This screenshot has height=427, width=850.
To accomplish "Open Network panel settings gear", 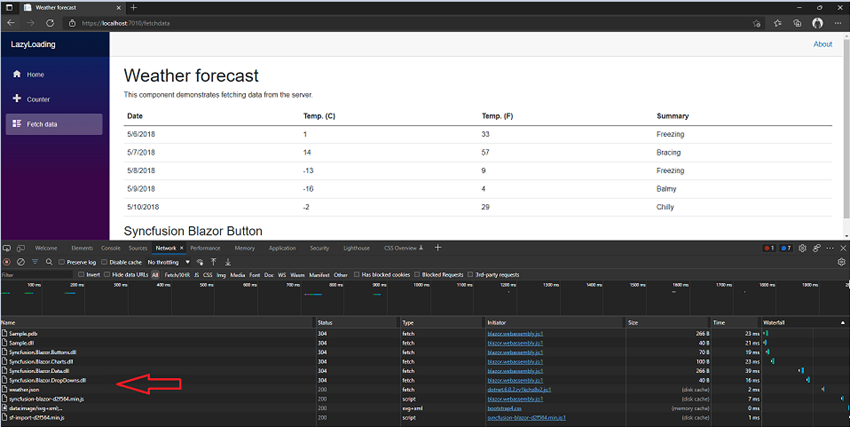I will click(841, 262).
